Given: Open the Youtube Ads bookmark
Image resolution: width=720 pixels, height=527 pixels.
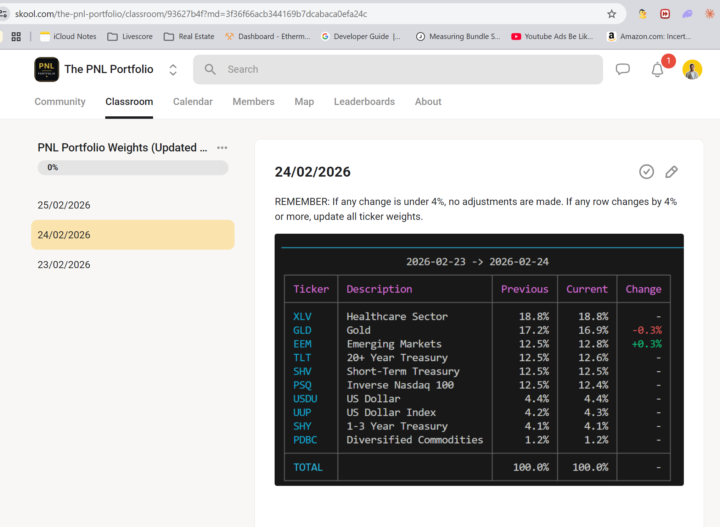Looking at the screenshot, I should (551, 36).
